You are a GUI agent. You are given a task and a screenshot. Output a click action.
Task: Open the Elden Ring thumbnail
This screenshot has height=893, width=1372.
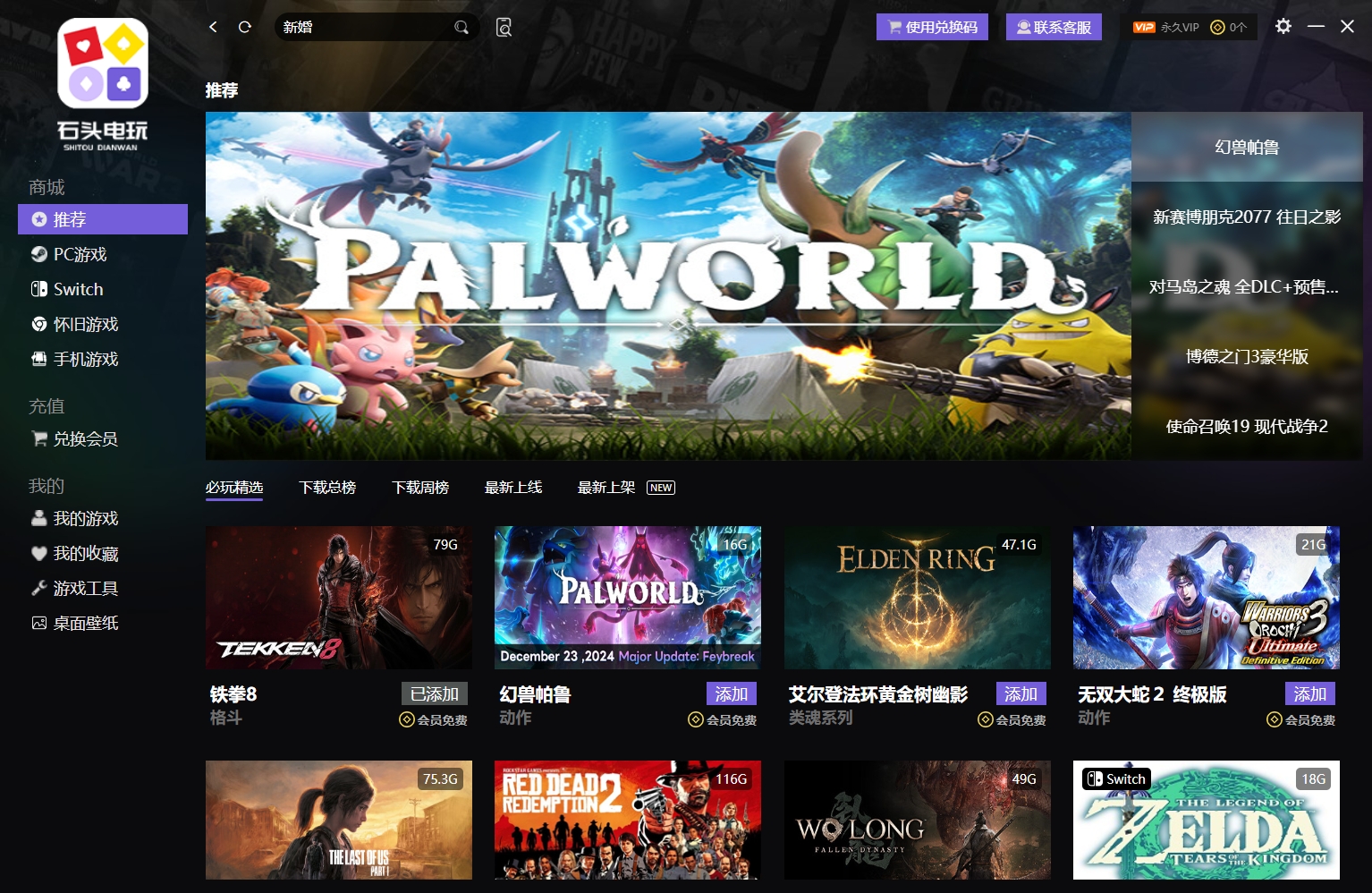[x=918, y=598]
